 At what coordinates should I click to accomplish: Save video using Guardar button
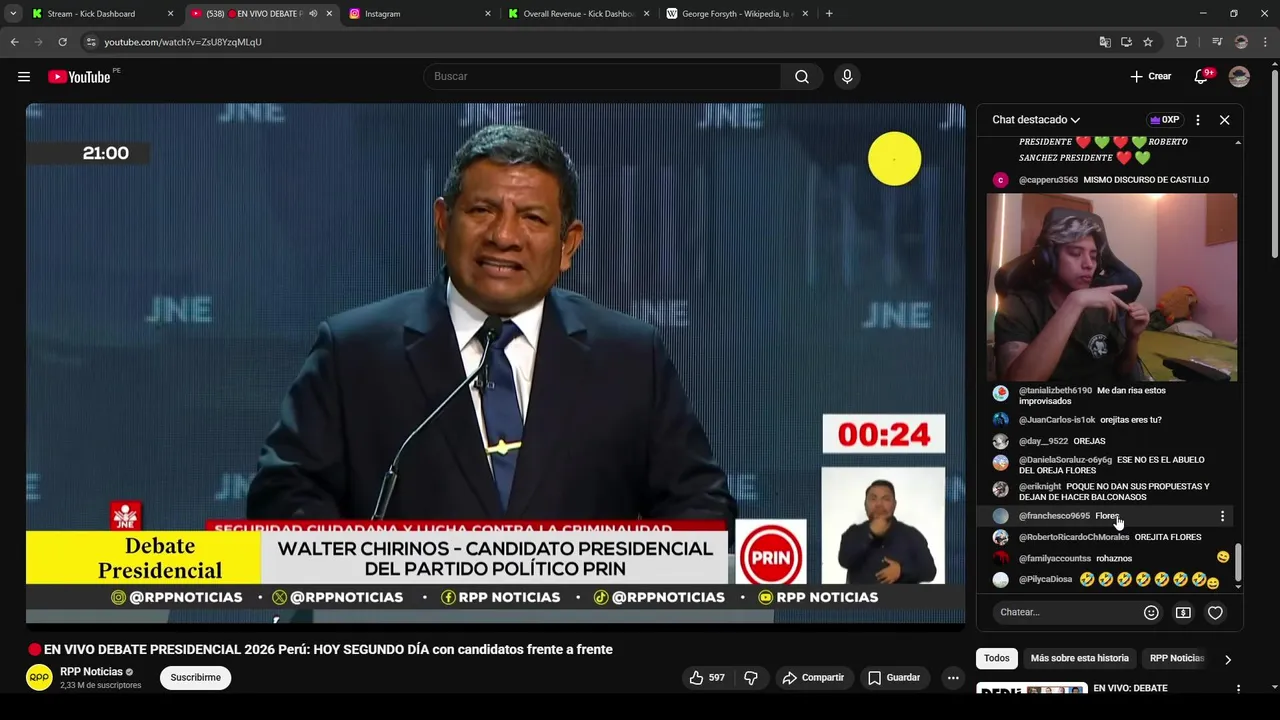point(894,678)
